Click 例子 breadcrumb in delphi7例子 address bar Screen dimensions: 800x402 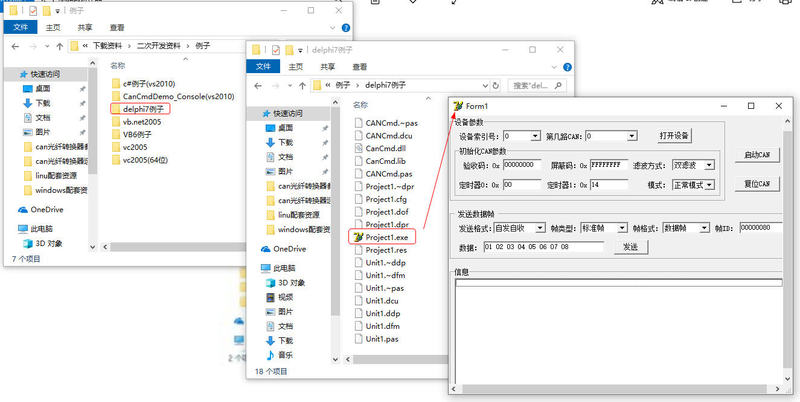pos(342,86)
